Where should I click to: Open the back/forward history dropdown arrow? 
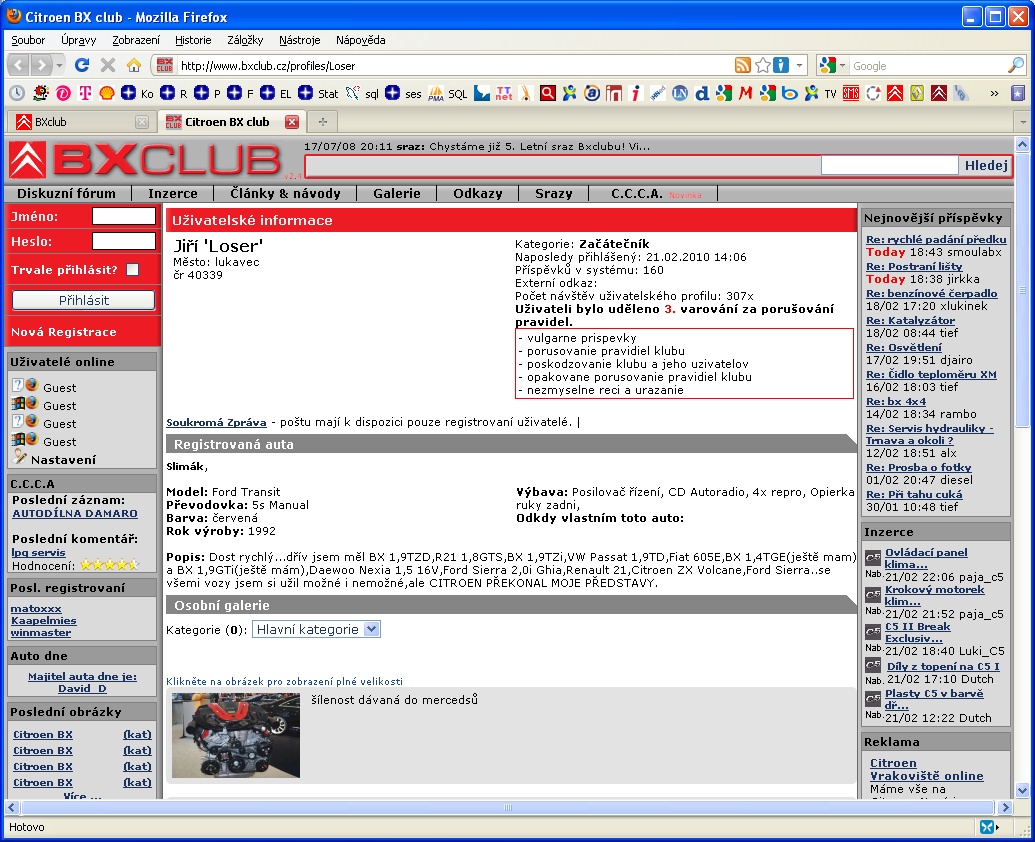tap(59, 65)
